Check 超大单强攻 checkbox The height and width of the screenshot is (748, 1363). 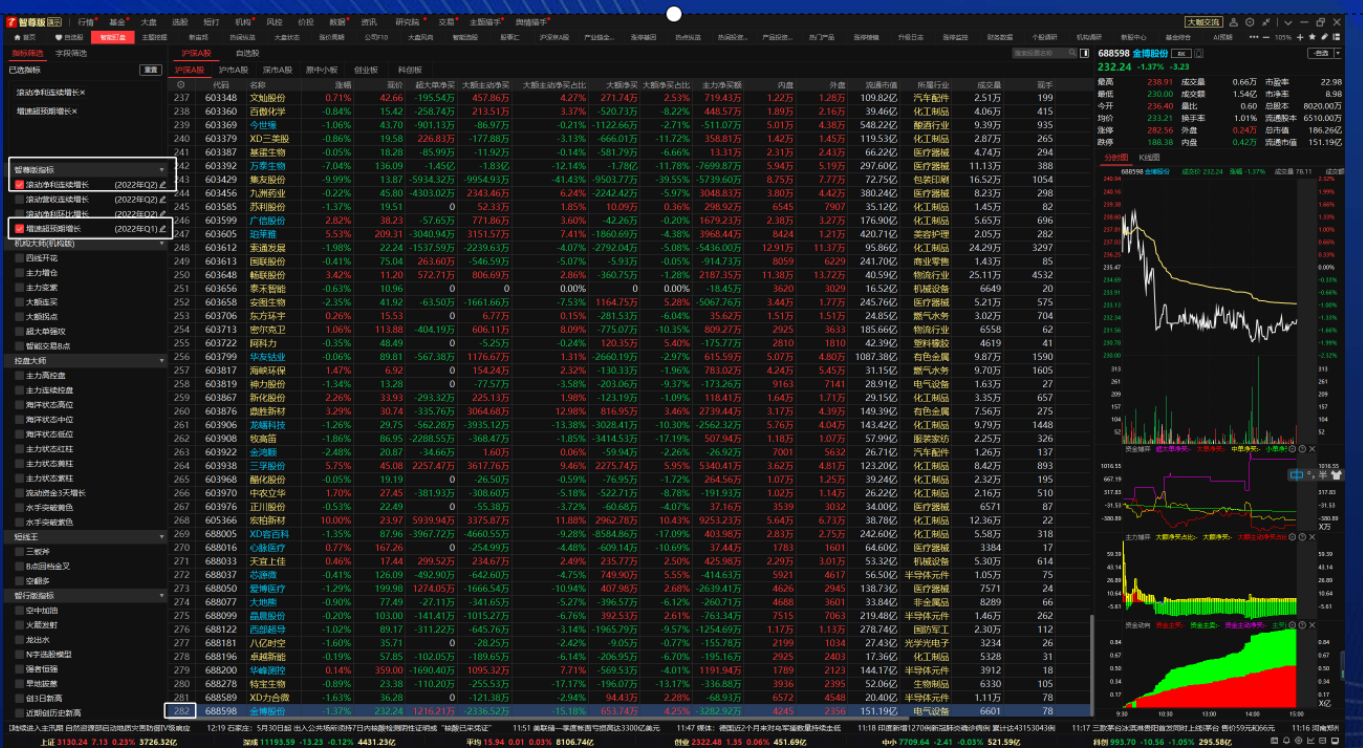(x=20, y=330)
